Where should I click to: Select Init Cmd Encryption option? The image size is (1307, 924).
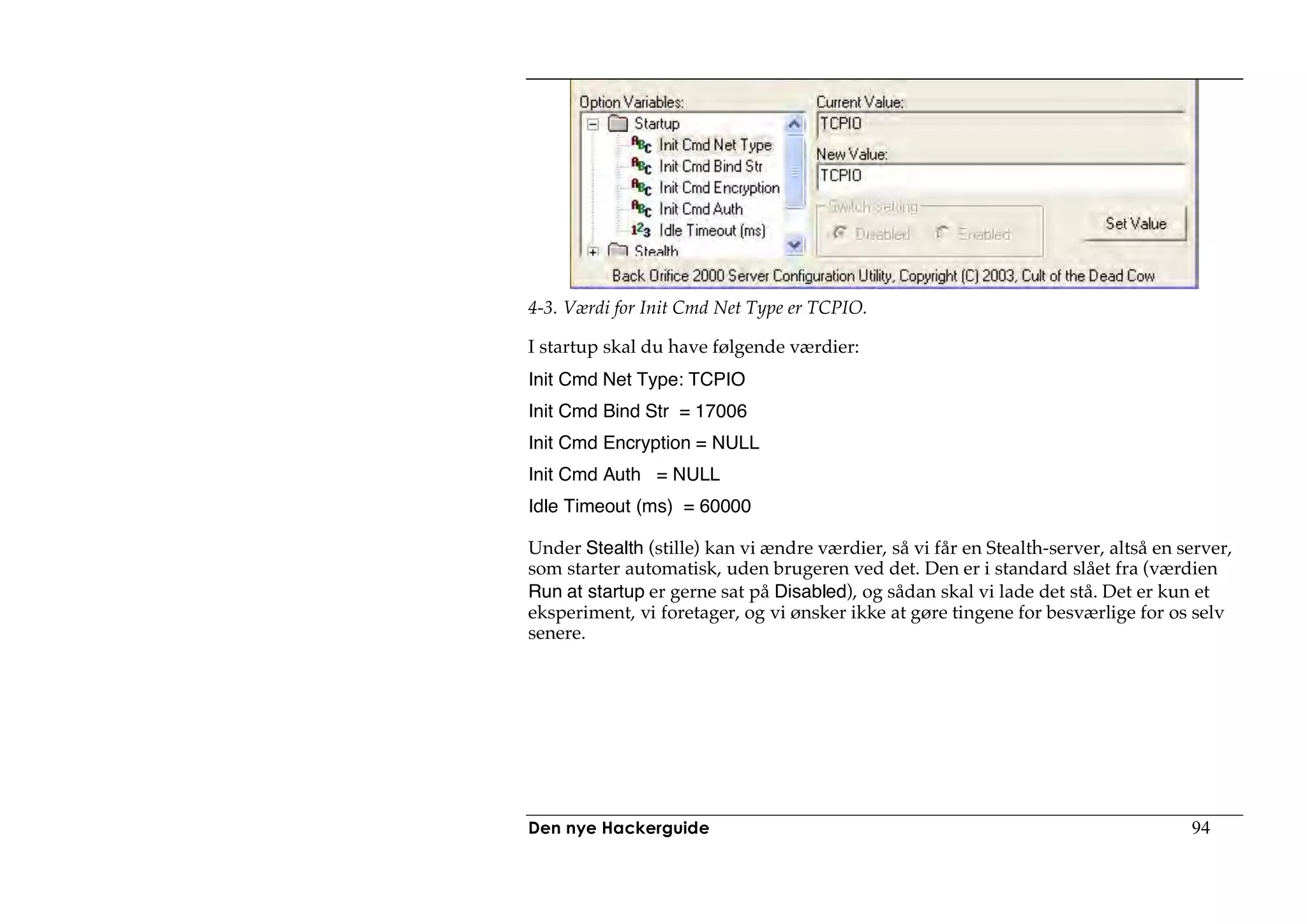(x=719, y=188)
